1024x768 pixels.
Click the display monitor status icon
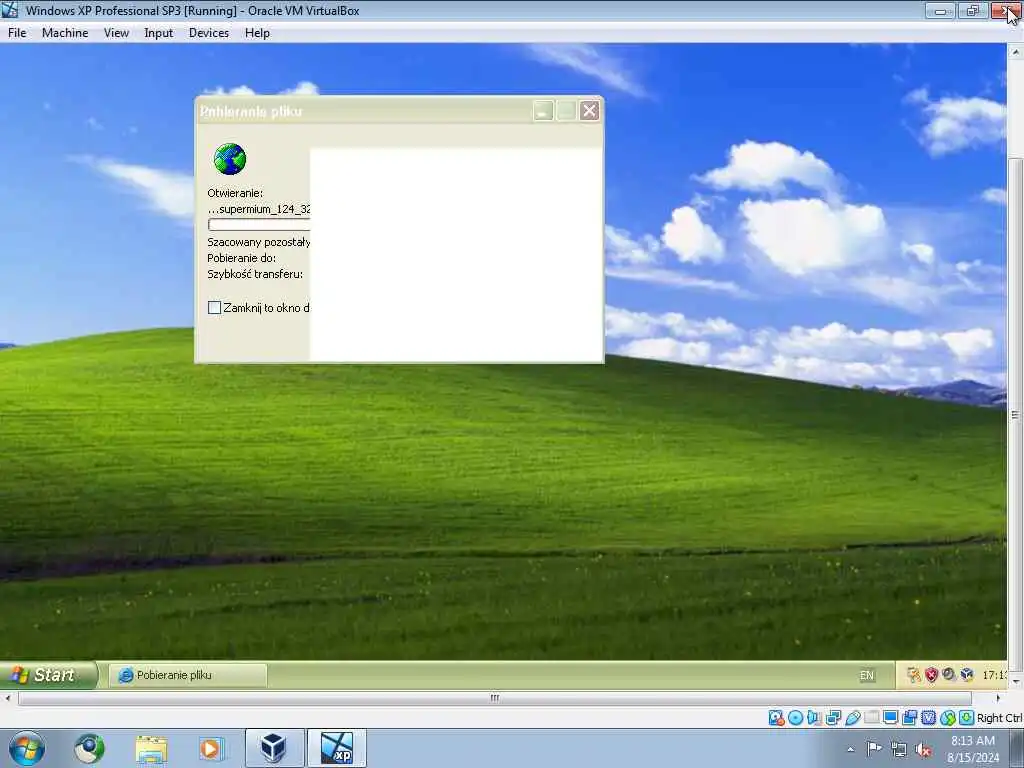pos(890,718)
